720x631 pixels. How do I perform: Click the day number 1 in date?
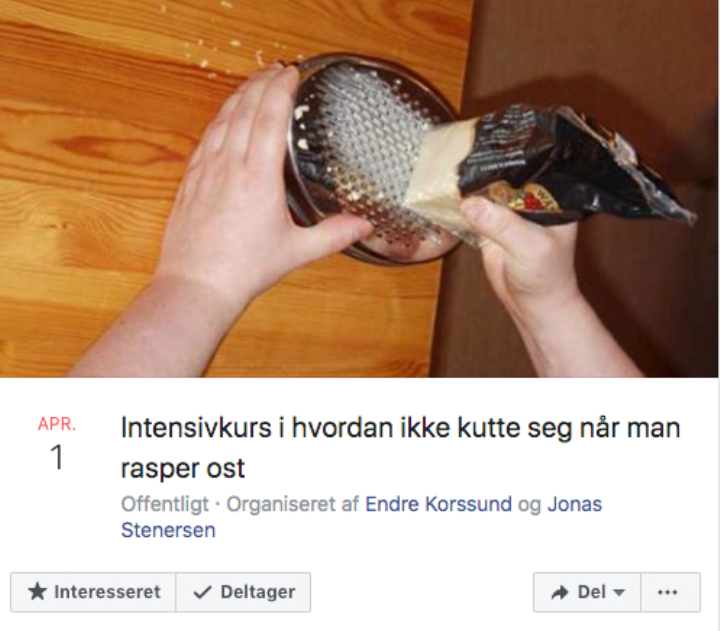pos(57,457)
